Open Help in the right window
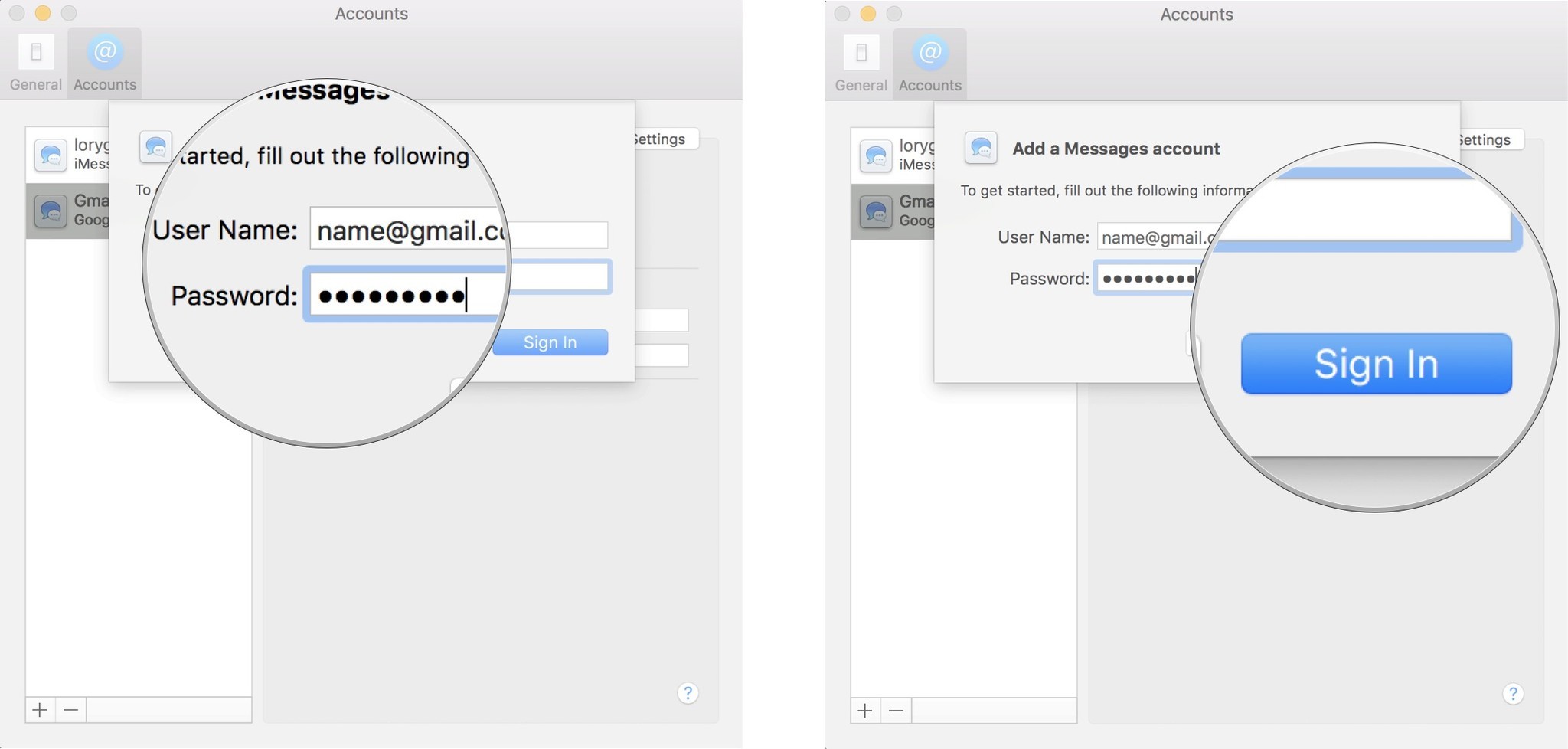The image size is (1568, 749). click(1513, 694)
